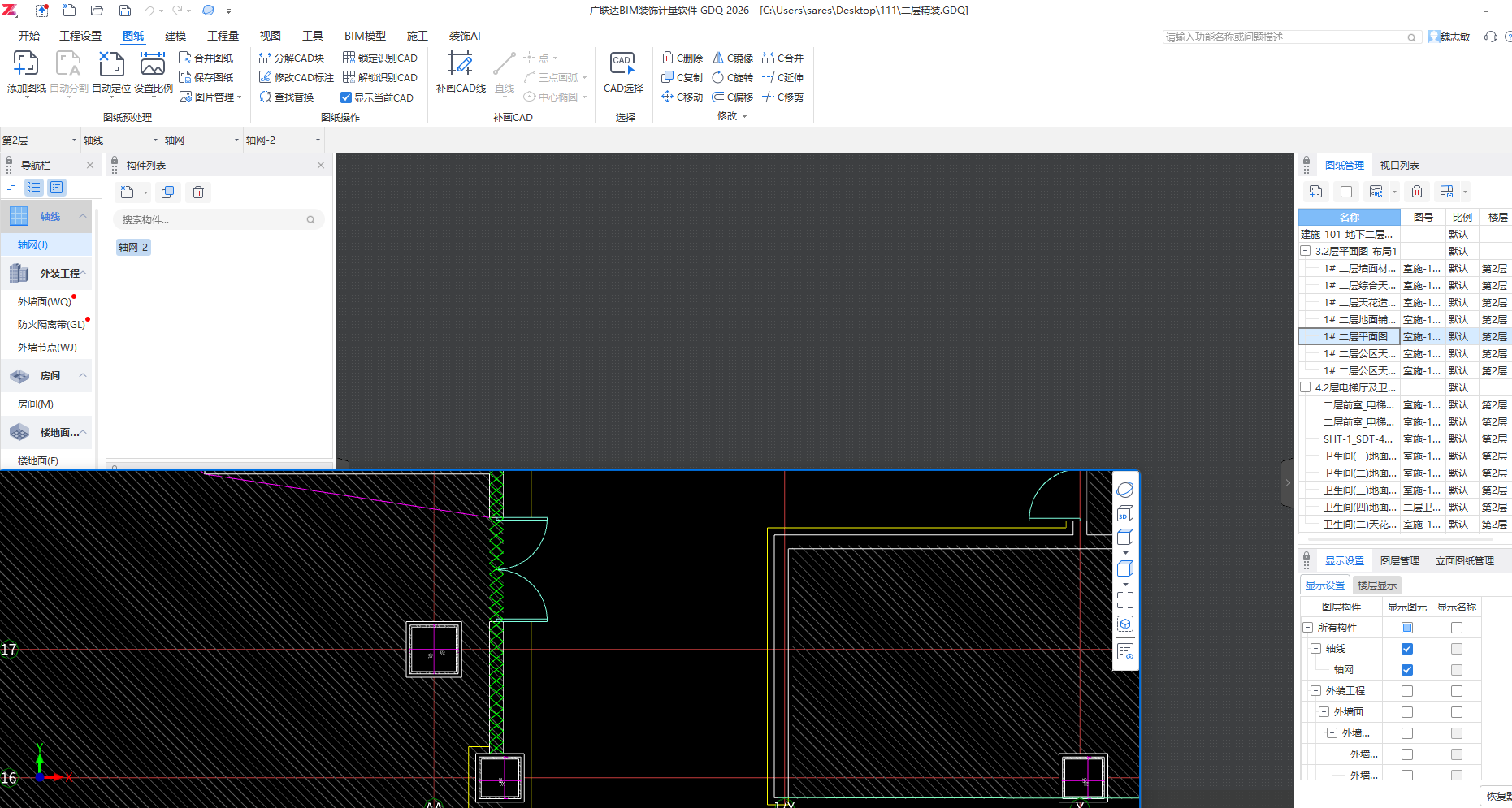Select 房间(M) in navigation bar

tap(36, 404)
